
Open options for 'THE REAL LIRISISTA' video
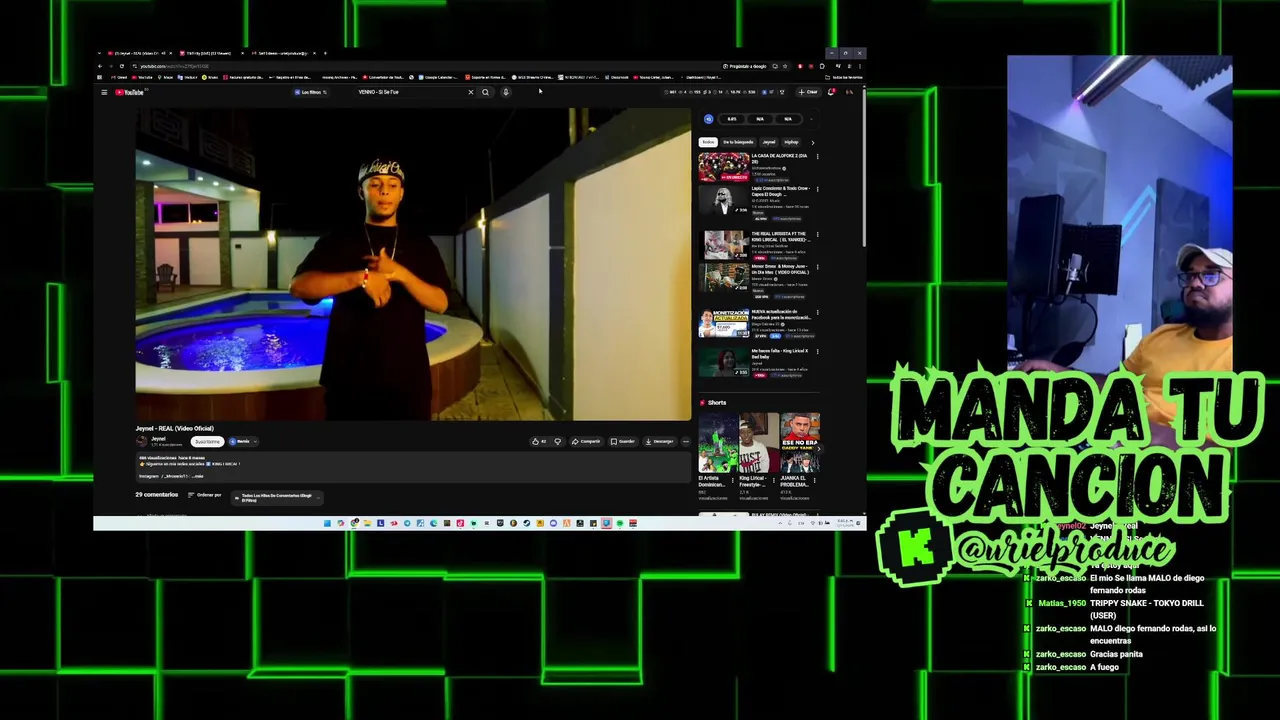[x=817, y=234]
